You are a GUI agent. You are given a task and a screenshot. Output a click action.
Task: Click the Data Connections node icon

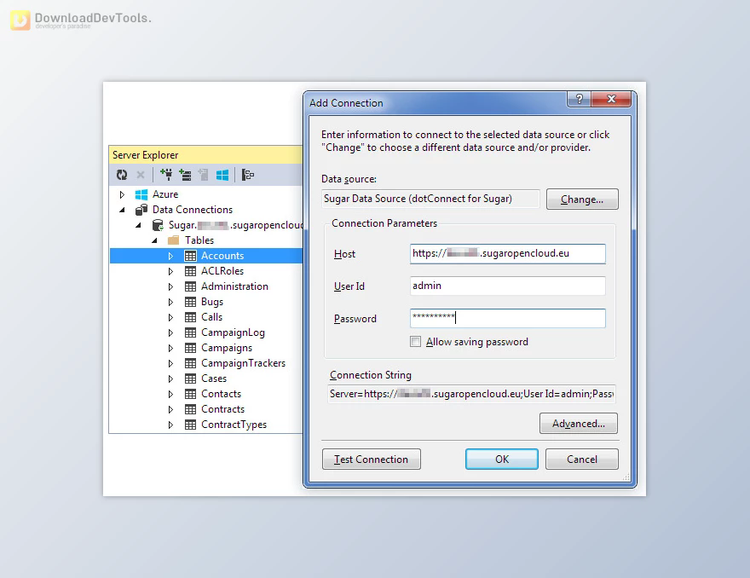pyautogui.click(x=142, y=210)
